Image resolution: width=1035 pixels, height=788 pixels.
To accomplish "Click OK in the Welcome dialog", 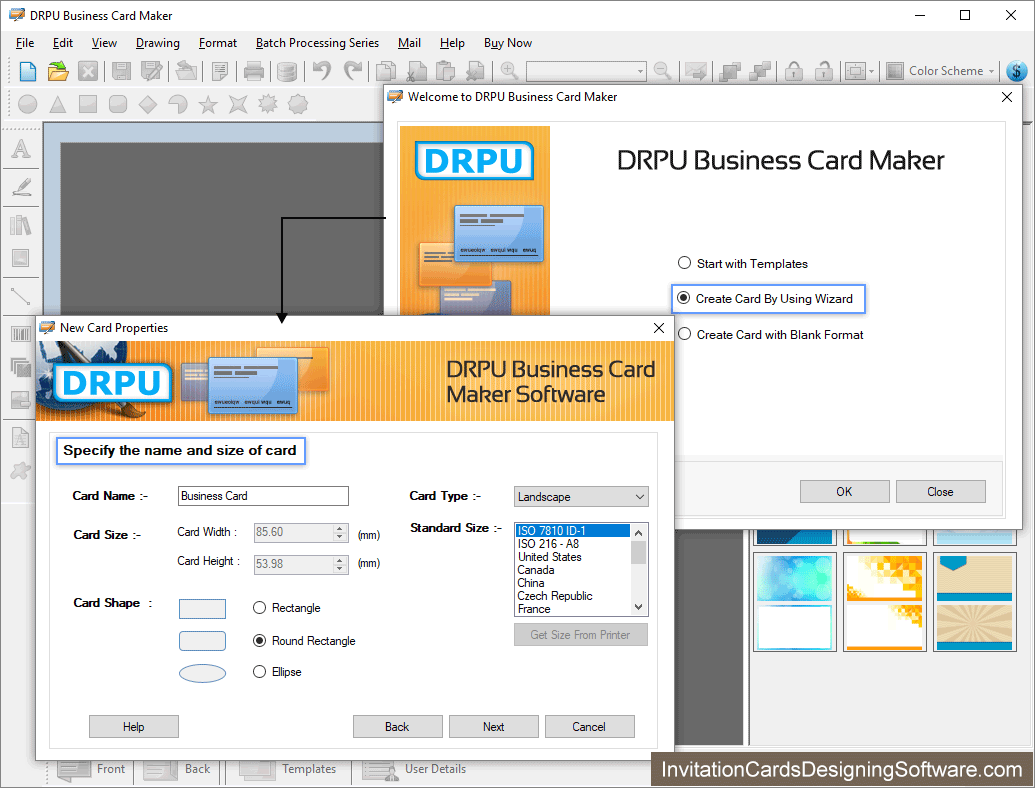I will (844, 492).
